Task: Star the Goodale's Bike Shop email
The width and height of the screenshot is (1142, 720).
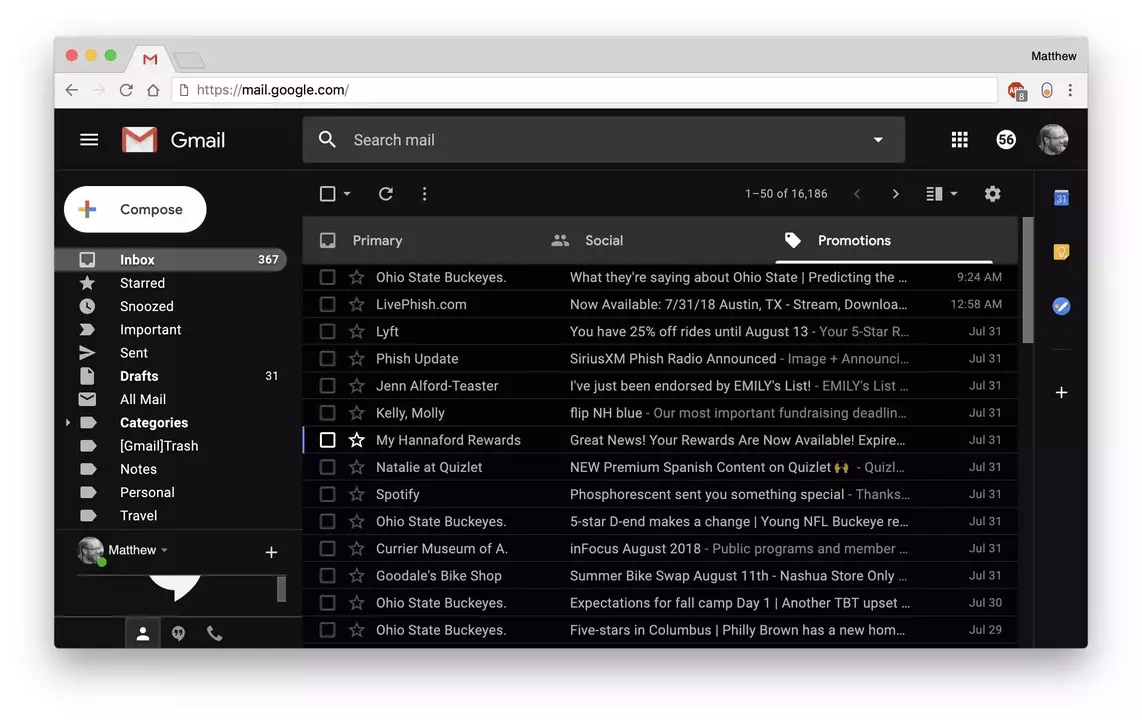Action: (356, 576)
